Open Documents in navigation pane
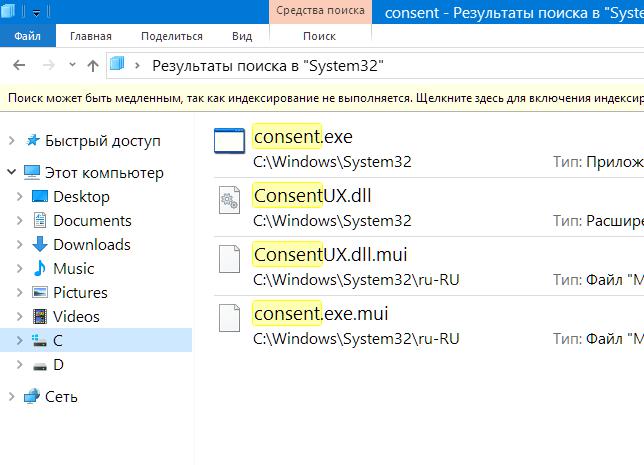Image resolution: width=644 pixels, height=465 pixels. [x=92, y=221]
